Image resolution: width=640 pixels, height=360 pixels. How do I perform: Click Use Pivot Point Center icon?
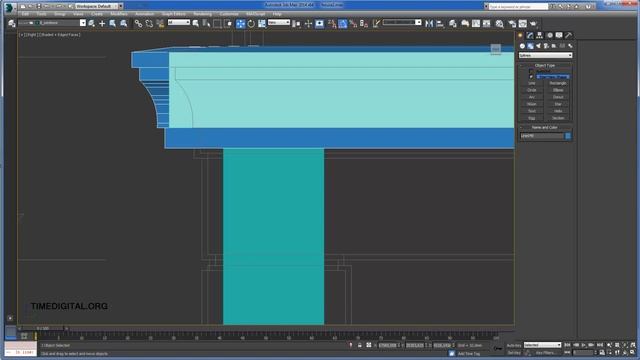pyautogui.click(x=297, y=24)
